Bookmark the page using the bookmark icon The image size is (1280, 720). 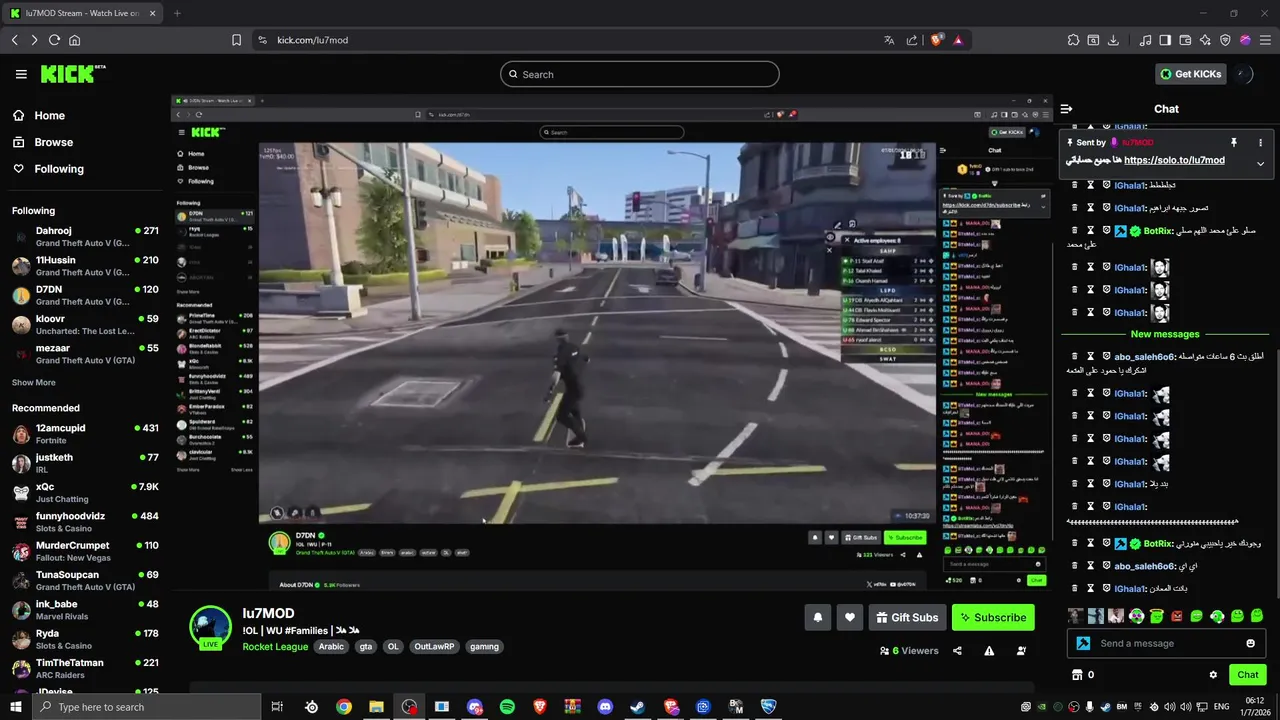tap(236, 40)
